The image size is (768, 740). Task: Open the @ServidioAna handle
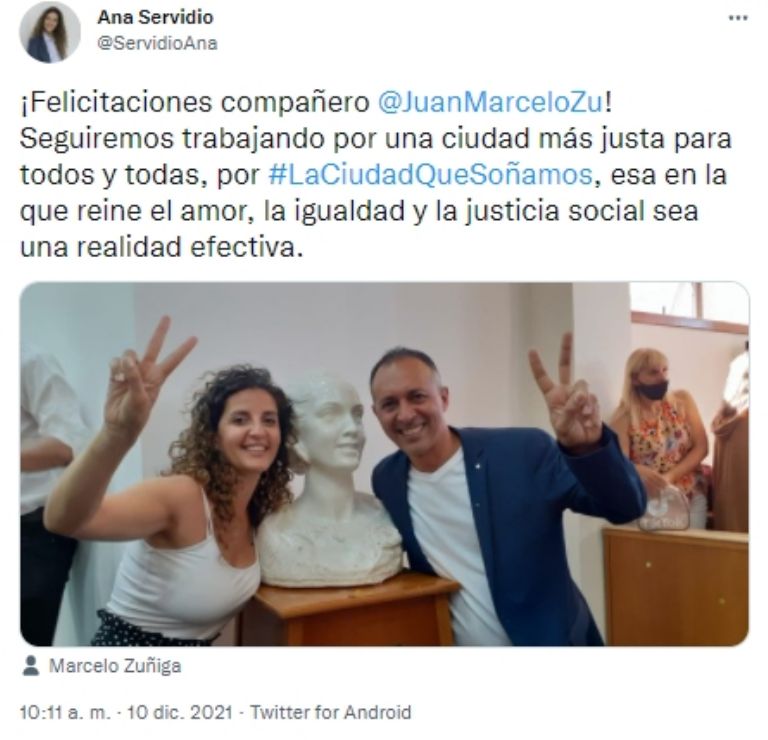coord(157,43)
